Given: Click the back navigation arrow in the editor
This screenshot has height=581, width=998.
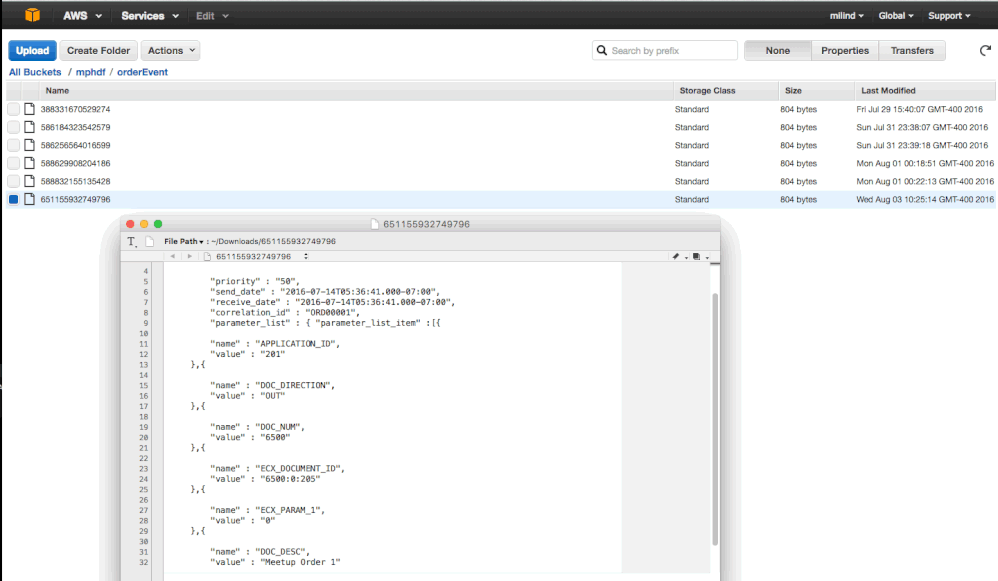Looking at the screenshot, I should click(x=173, y=256).
